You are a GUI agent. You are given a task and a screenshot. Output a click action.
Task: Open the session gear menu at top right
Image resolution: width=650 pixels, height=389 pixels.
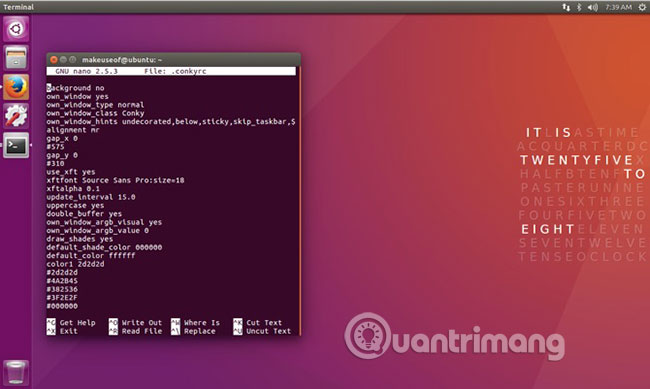click(x=642, y=7)
